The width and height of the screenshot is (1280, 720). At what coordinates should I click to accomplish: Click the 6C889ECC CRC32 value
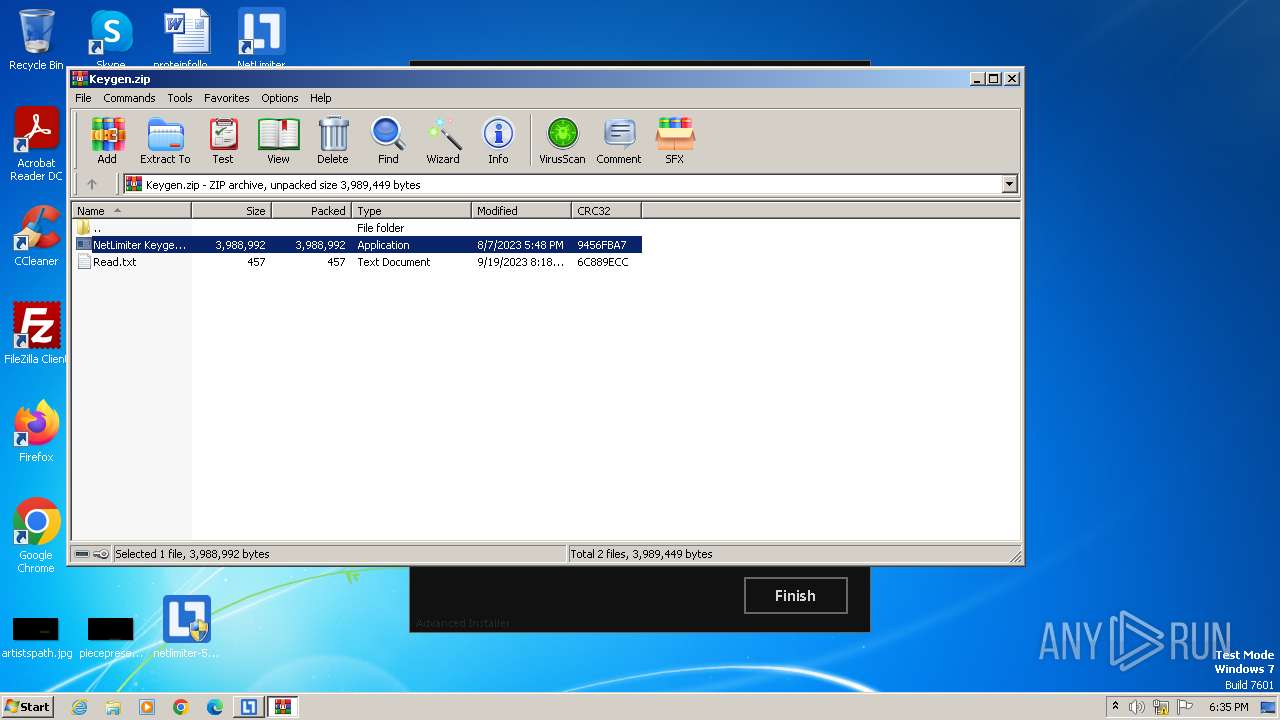tap(603, 262)
